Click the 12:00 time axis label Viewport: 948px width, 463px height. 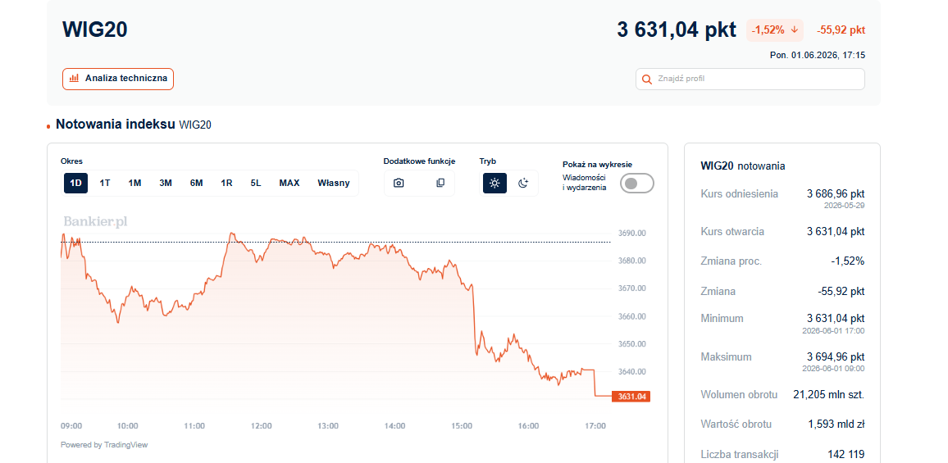[x=261, y=426]
